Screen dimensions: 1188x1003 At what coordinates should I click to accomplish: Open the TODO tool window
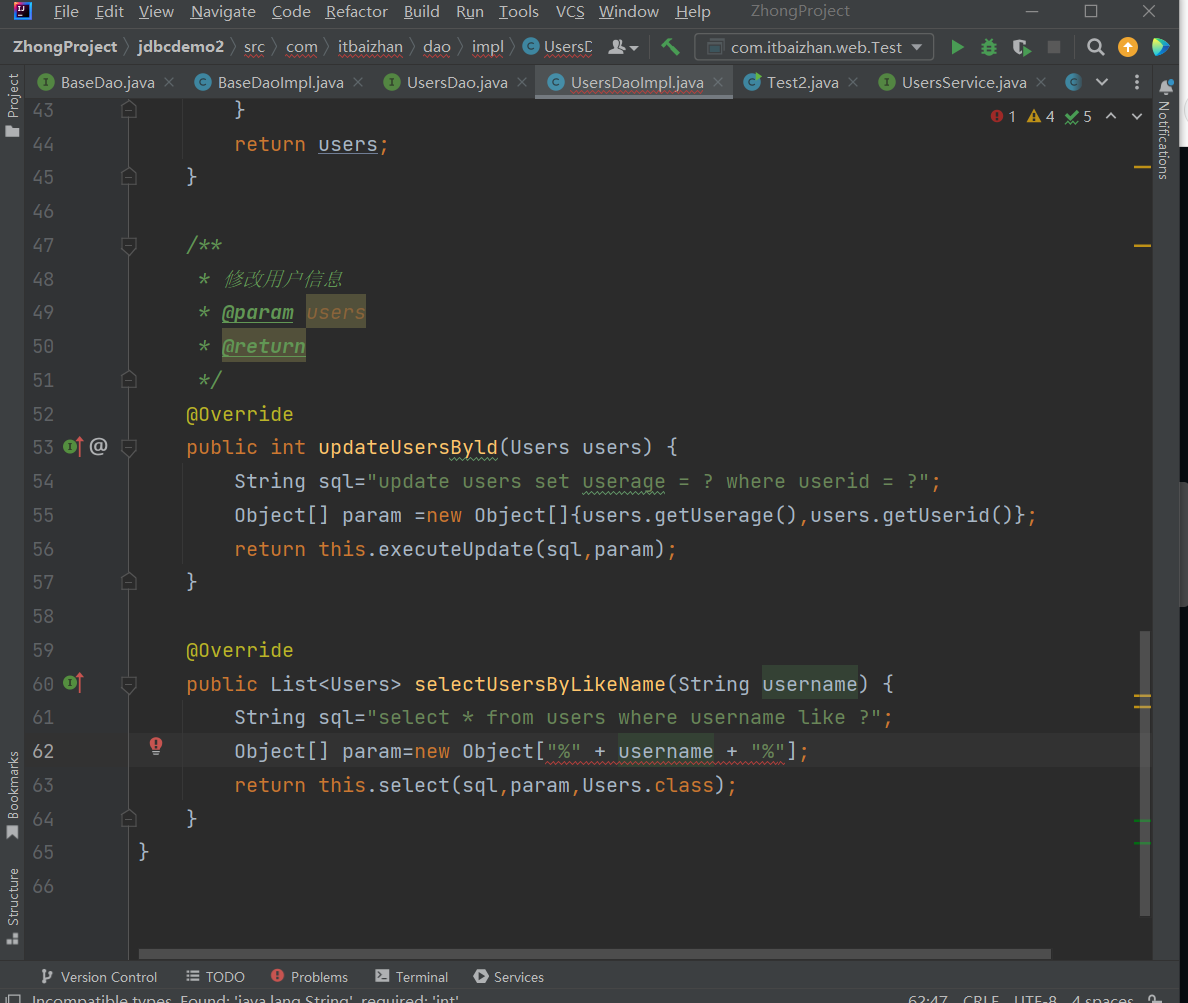pyautogui.click(x=215, y=976)
